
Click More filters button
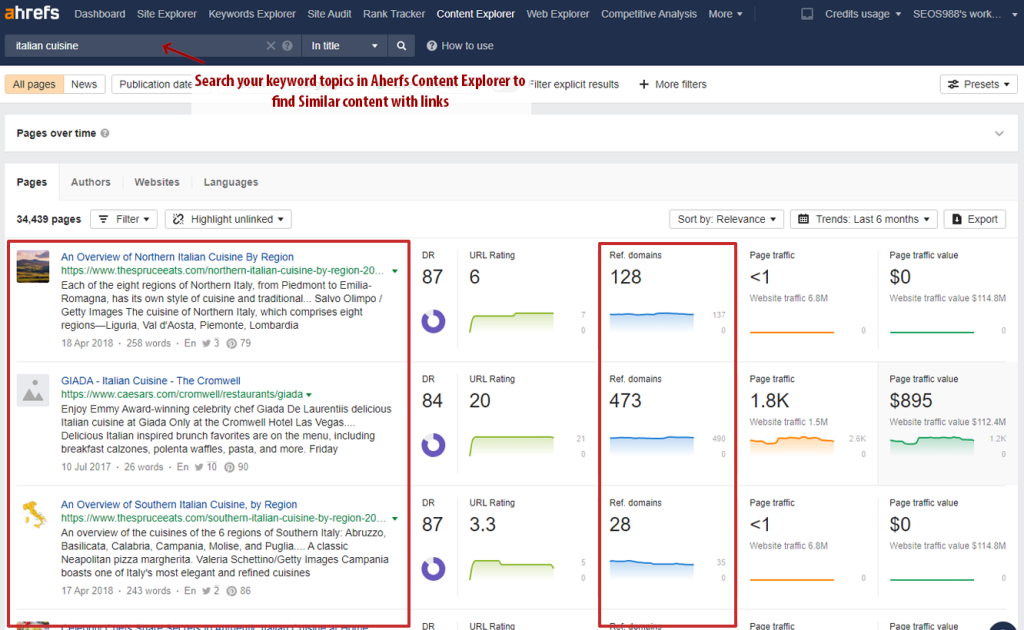coord(673,84)
